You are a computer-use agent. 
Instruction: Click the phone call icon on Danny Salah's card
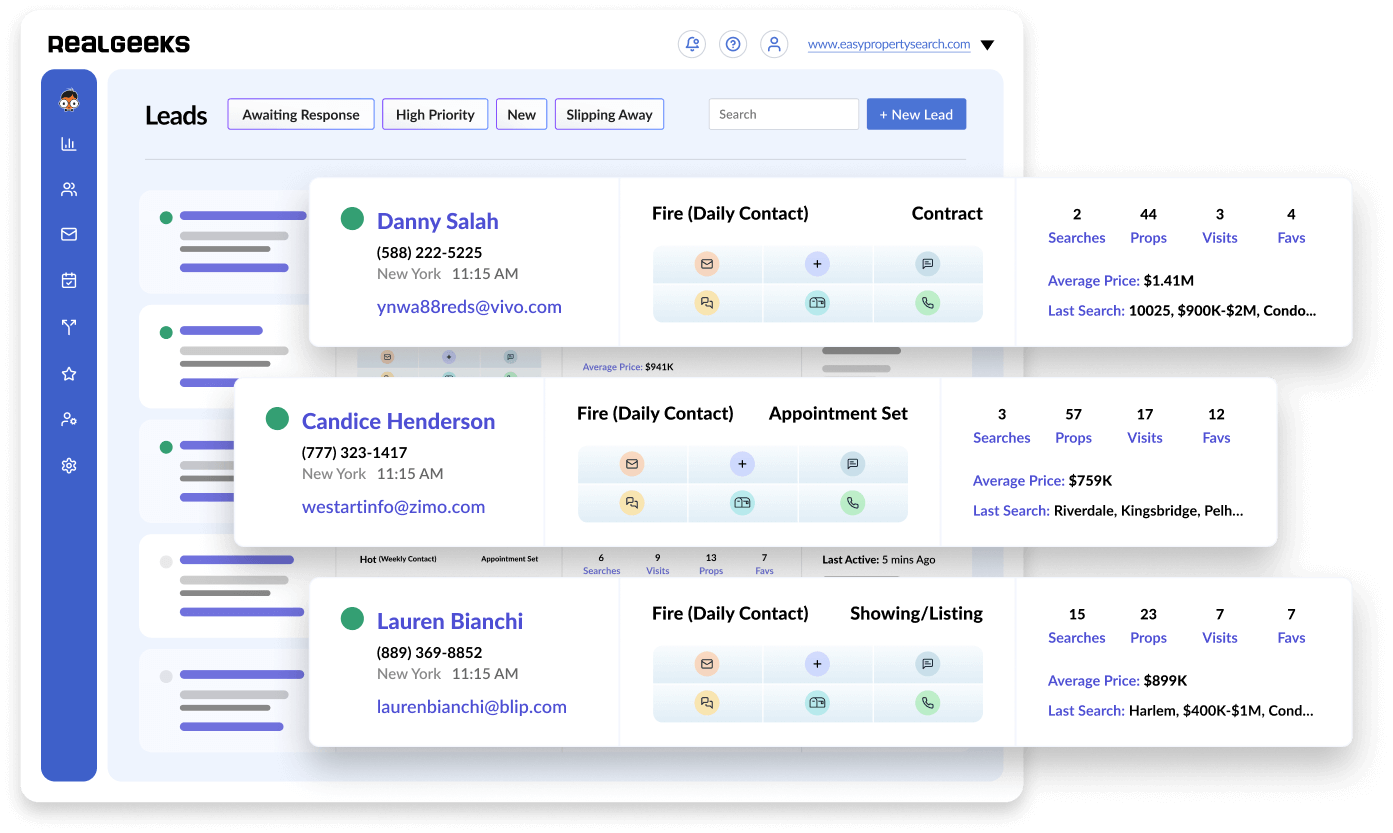[x=928, y=302]
